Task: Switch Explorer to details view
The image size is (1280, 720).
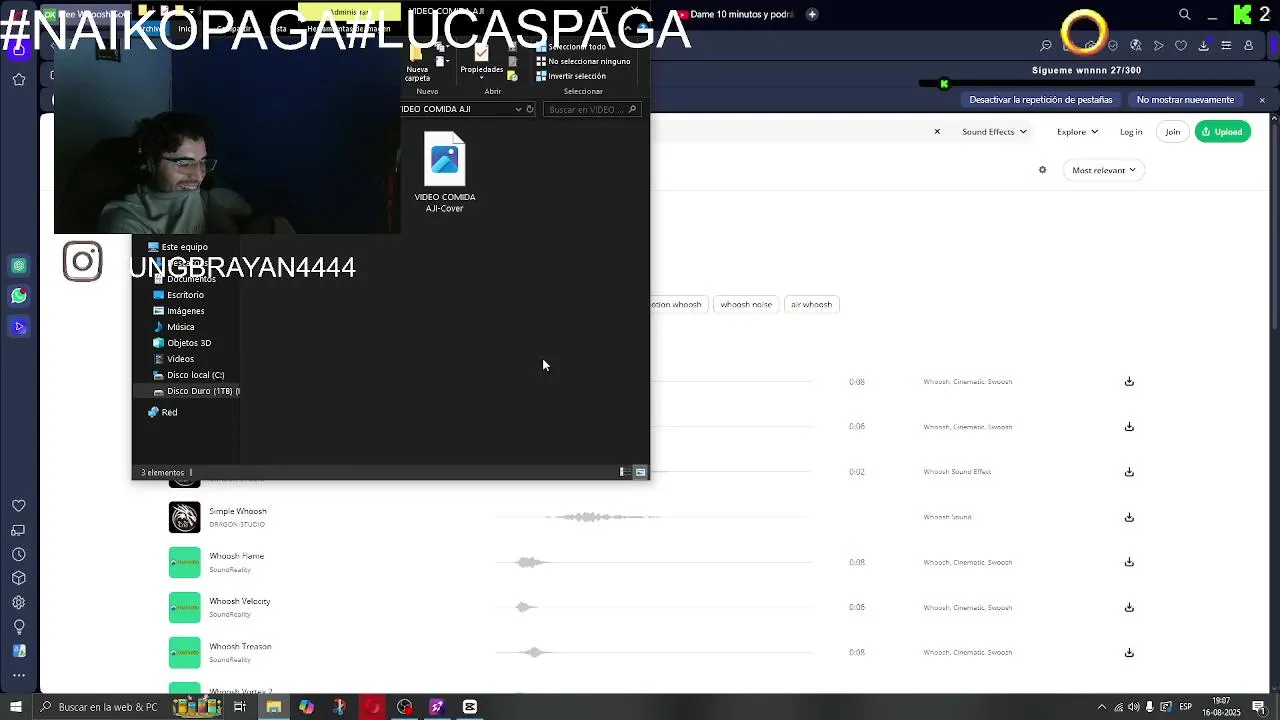Action: pos(624,472)
